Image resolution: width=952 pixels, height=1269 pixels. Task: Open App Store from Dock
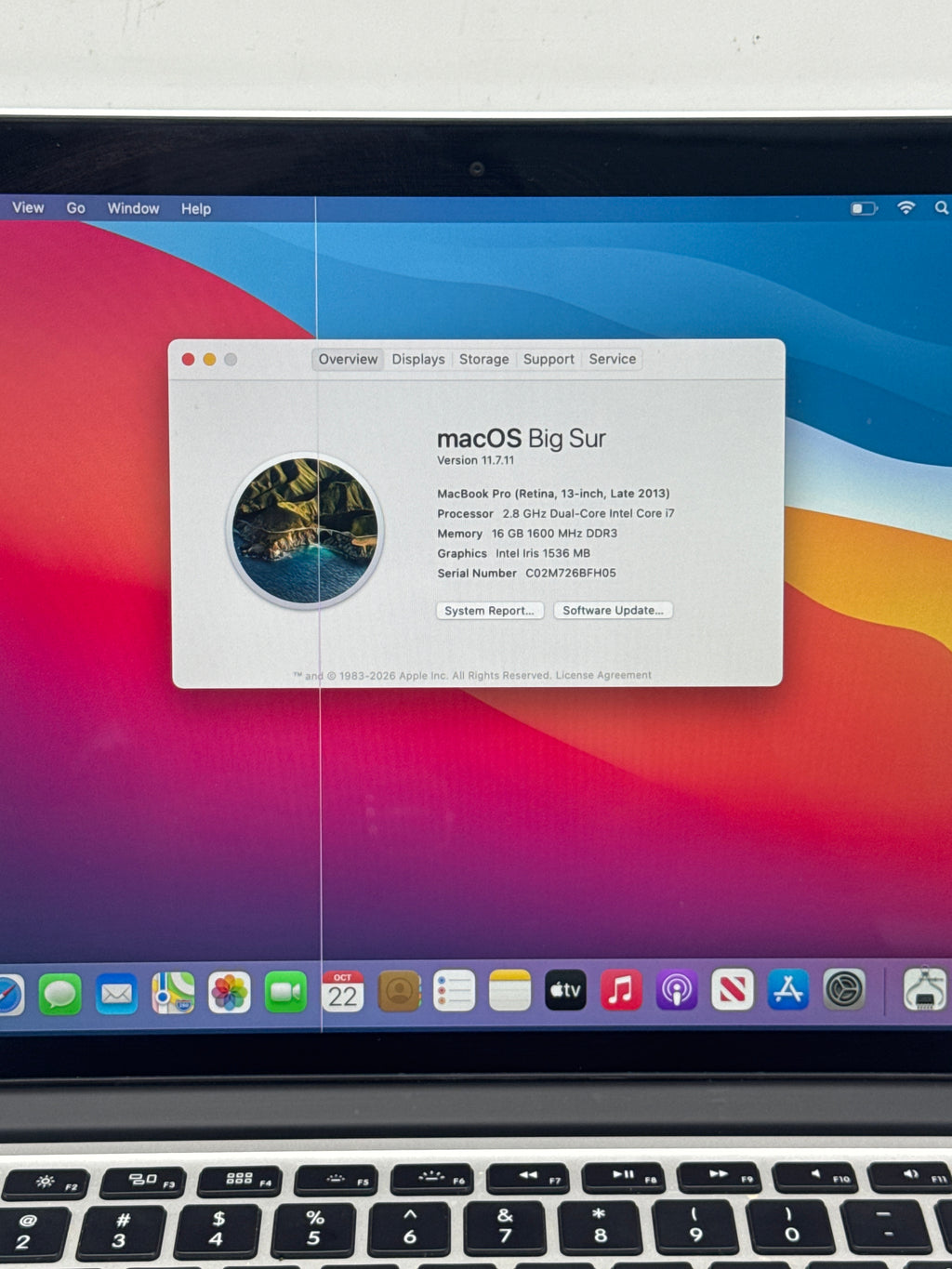(x=788, y=990)
